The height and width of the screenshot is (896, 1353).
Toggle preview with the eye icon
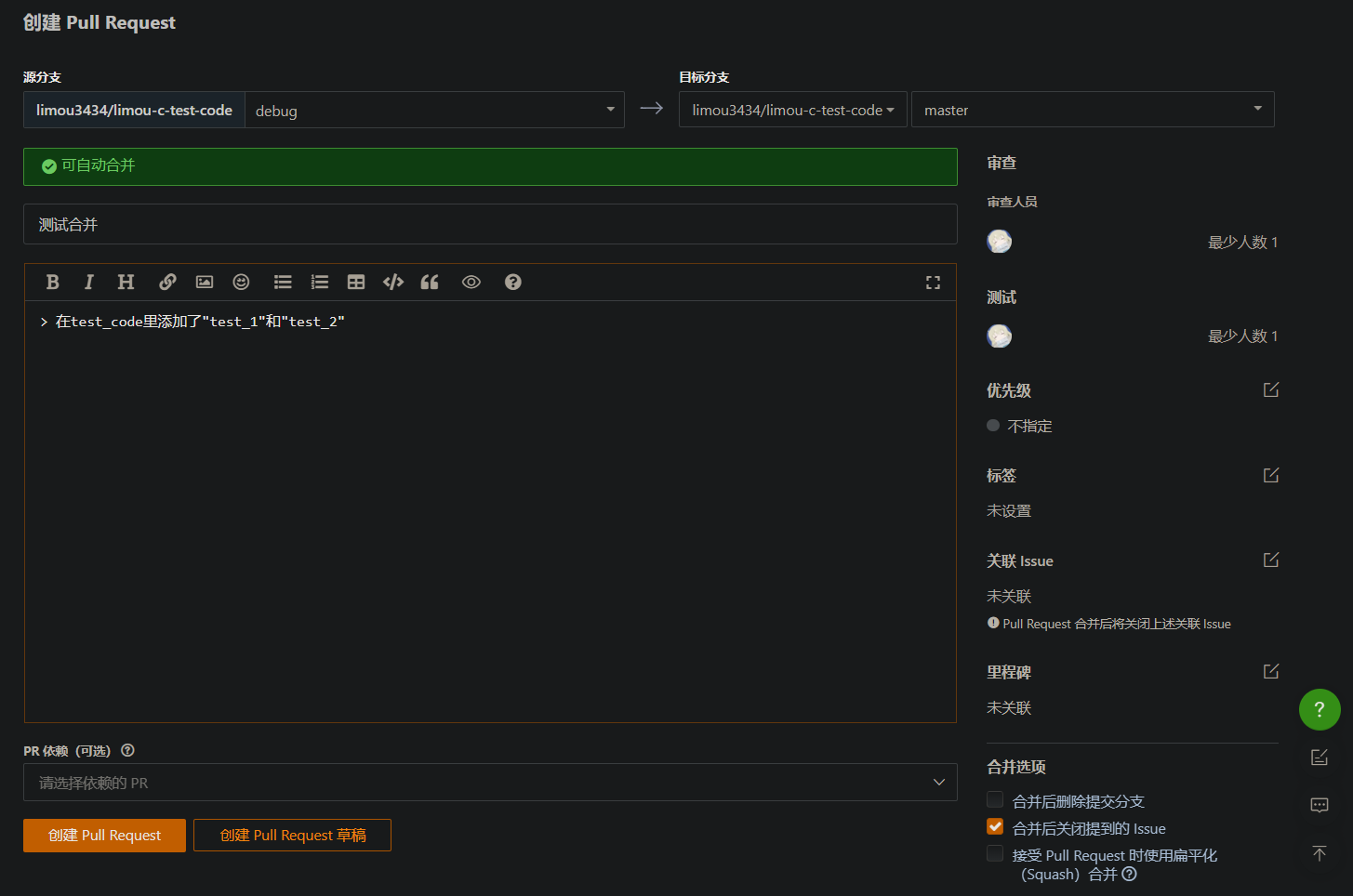(x=471, y=283)
